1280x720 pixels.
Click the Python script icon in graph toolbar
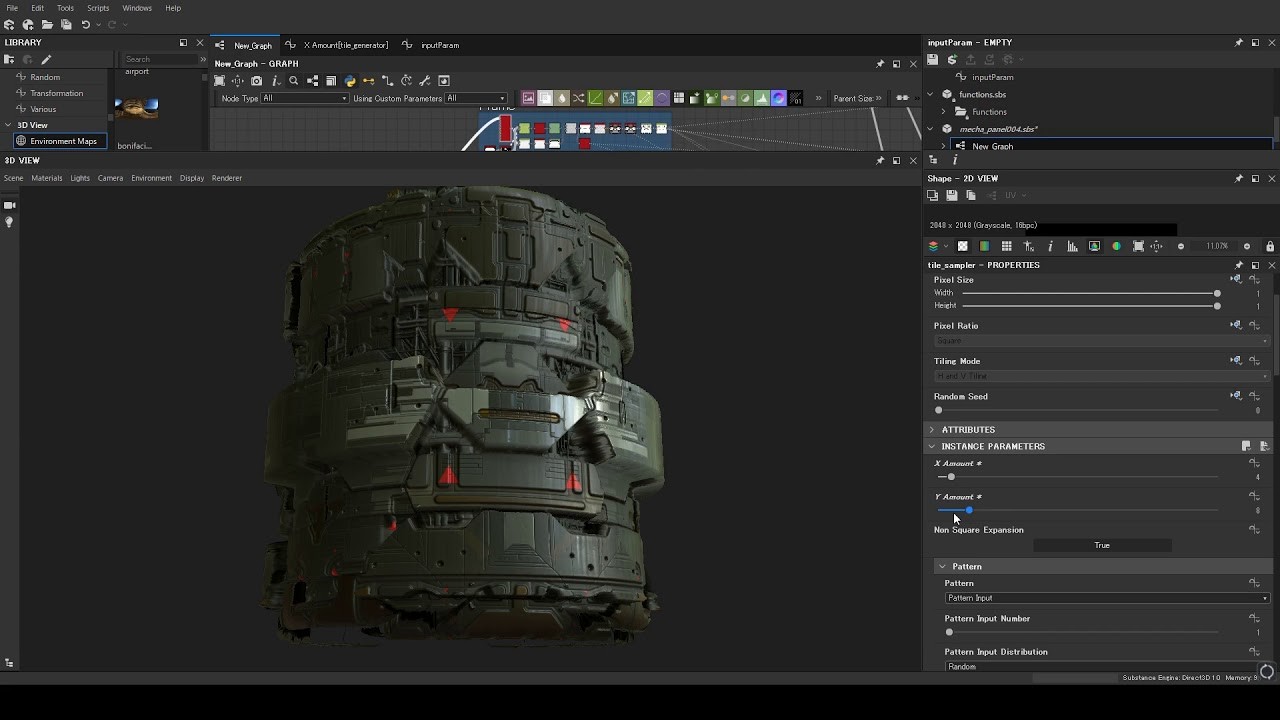pyautogui.click(x=350, y=81)
